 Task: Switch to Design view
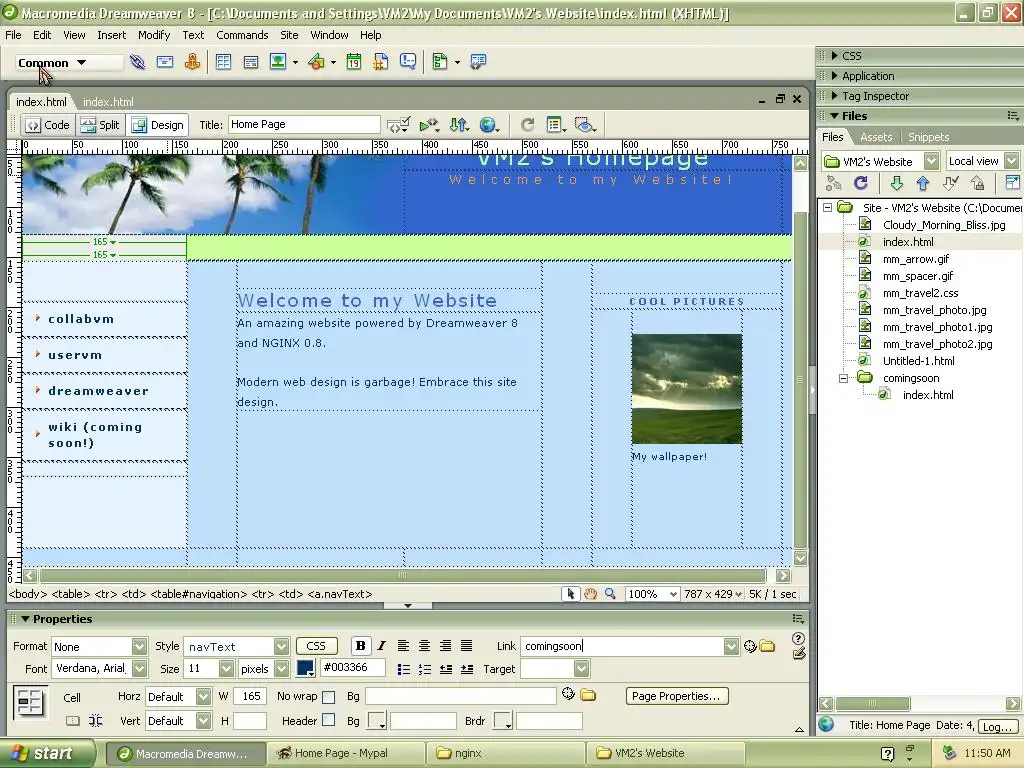pyautogui.click(x=158, y=125)
